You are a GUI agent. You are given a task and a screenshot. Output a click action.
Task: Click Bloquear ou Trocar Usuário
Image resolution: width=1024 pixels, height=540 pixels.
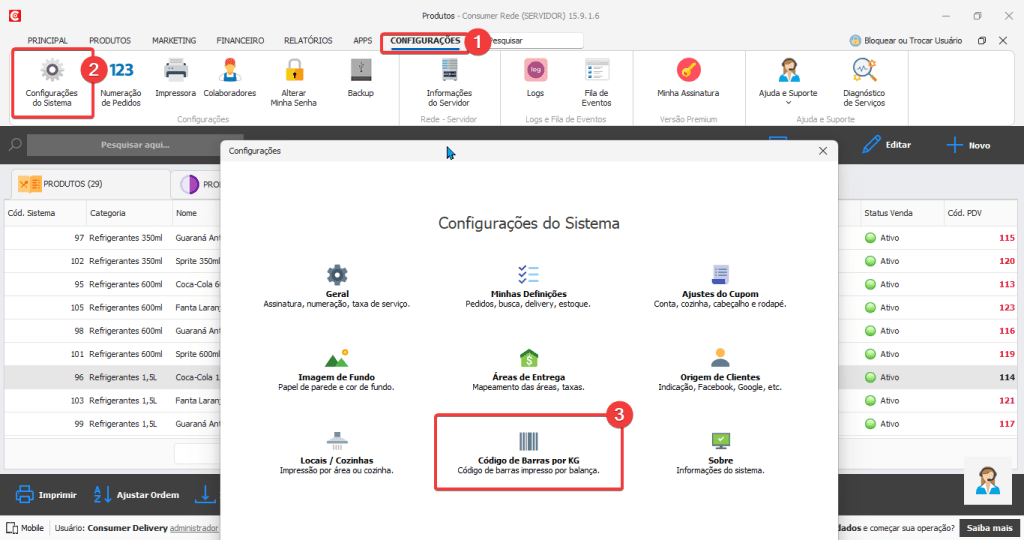point(906,41)
